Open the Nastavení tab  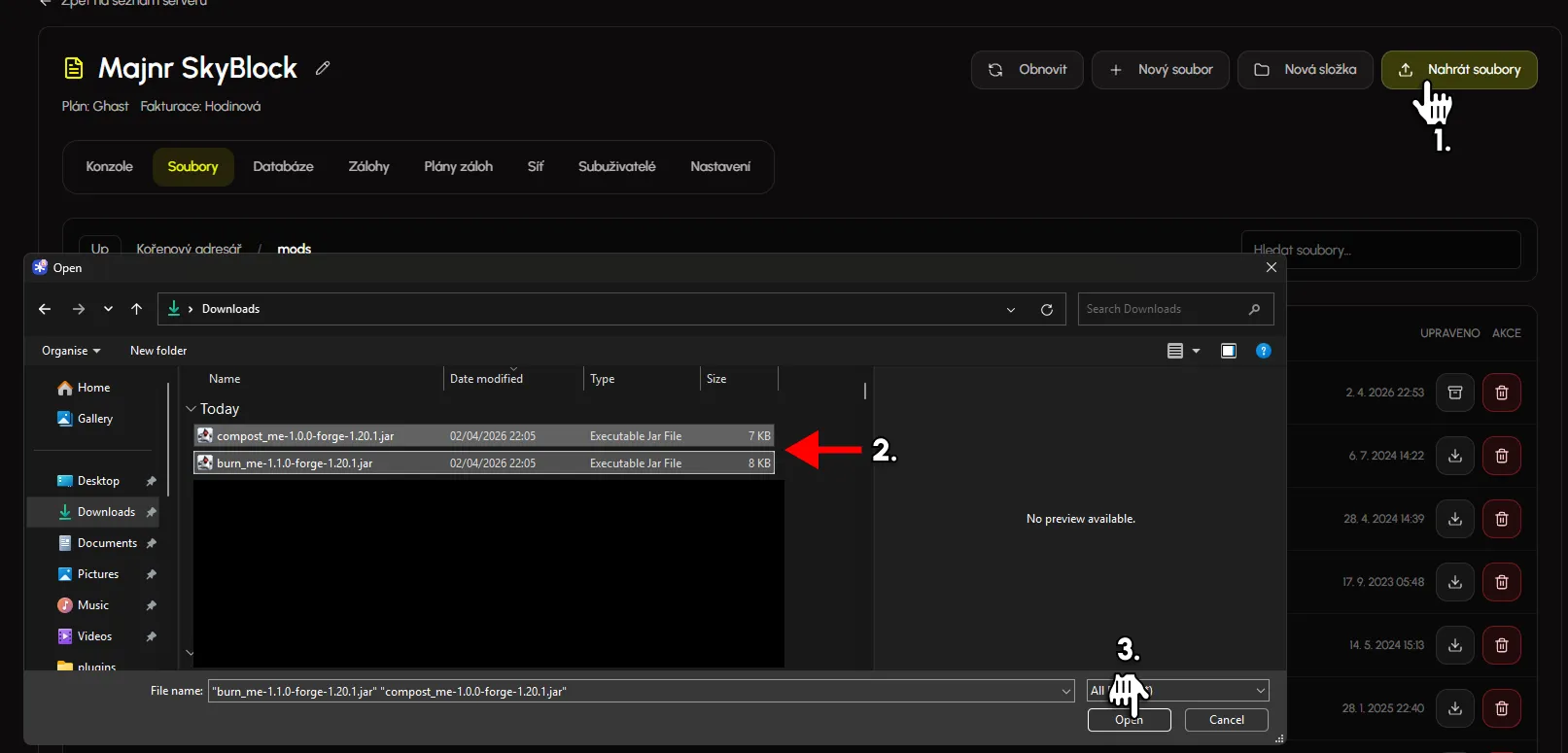tap(720, 167)
